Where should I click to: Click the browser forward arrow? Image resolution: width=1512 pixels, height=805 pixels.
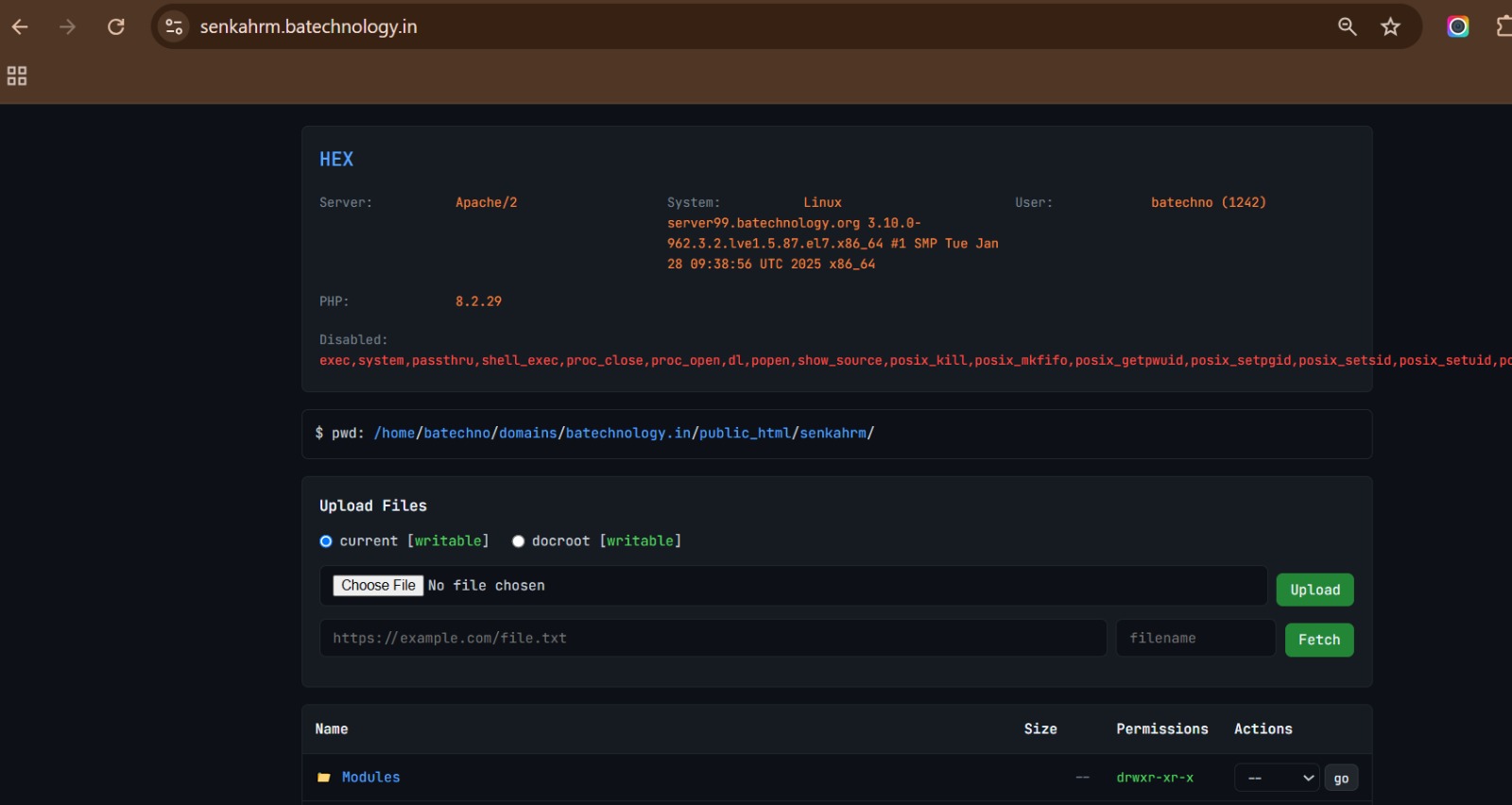point(67,26)
